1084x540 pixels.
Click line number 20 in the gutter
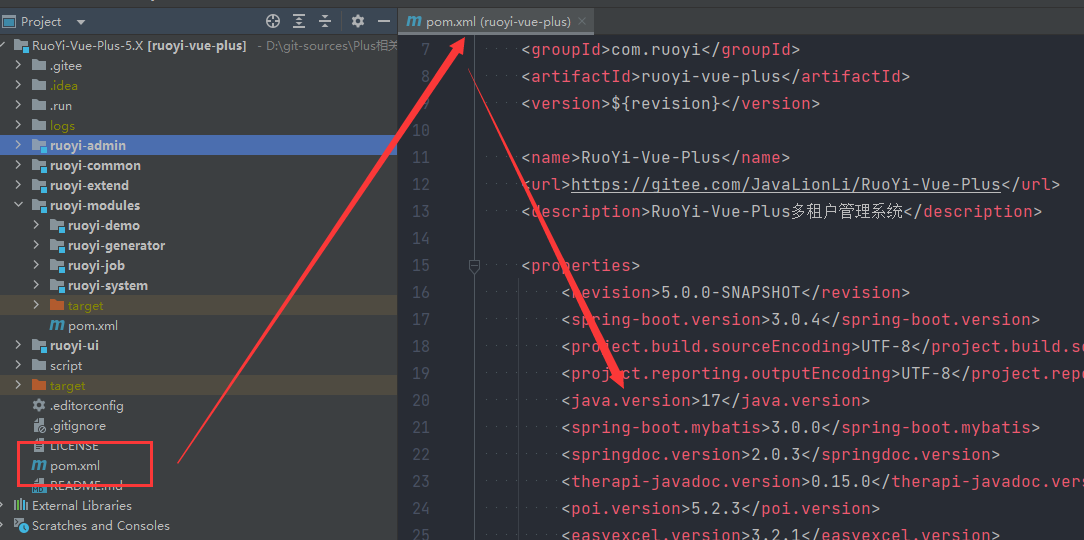[421, 400]
